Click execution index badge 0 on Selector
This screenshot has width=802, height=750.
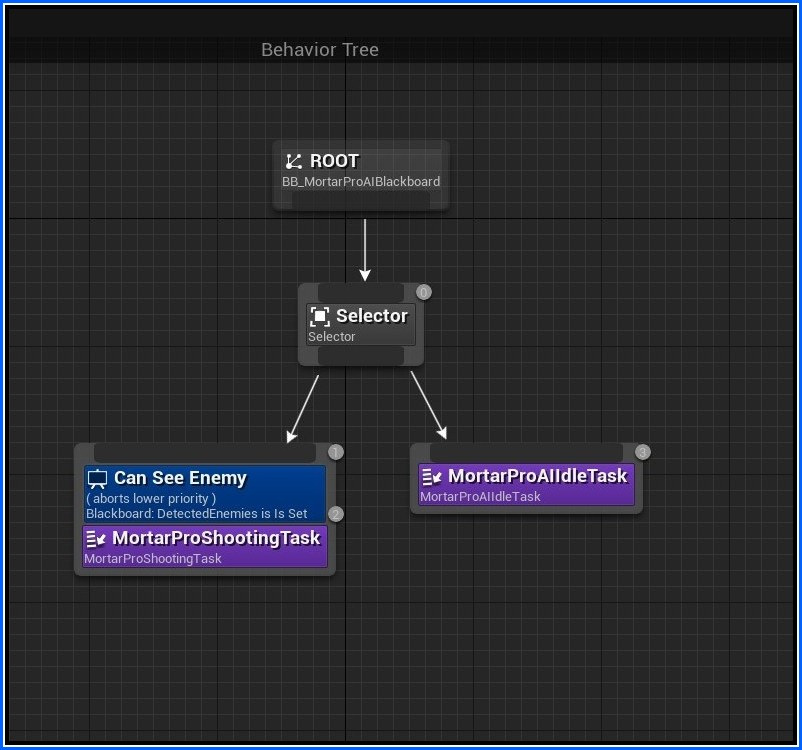[424, 292]
